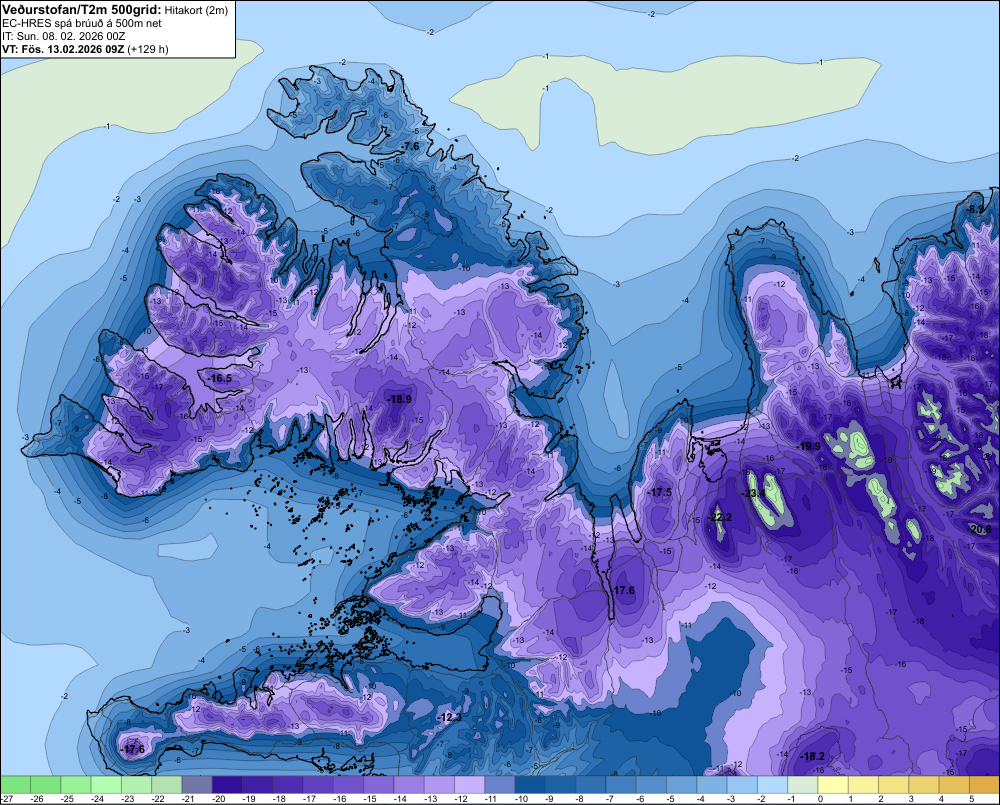Click the legend number -18
The image size is (1000, 805).
point(279,799)
